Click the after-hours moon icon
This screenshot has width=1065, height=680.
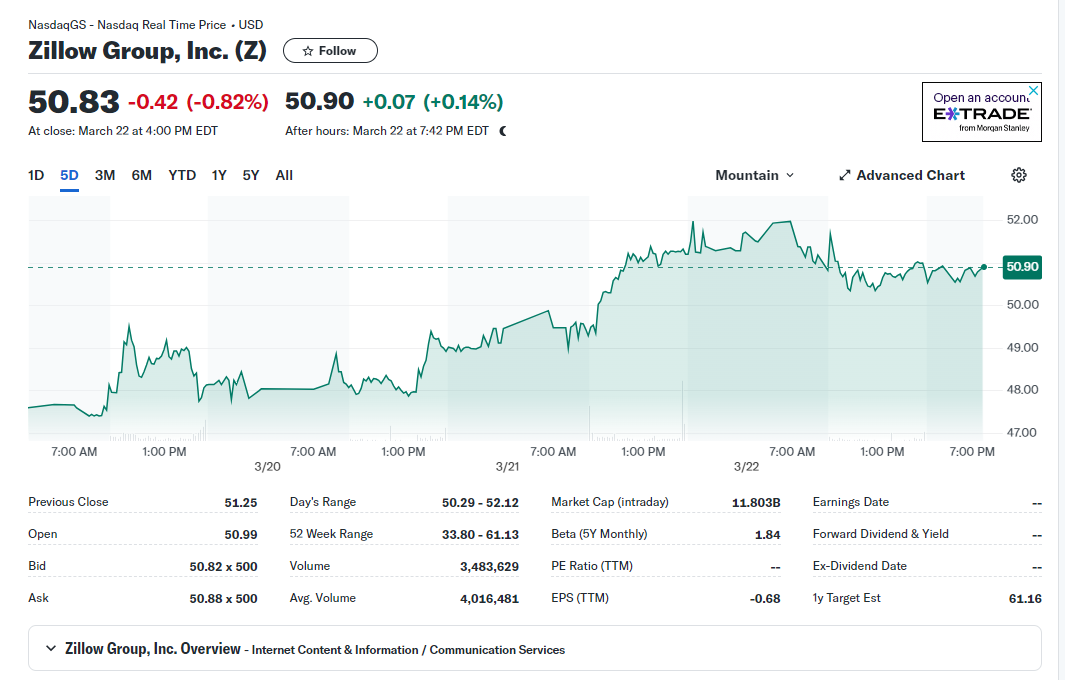tap(503, 131)
